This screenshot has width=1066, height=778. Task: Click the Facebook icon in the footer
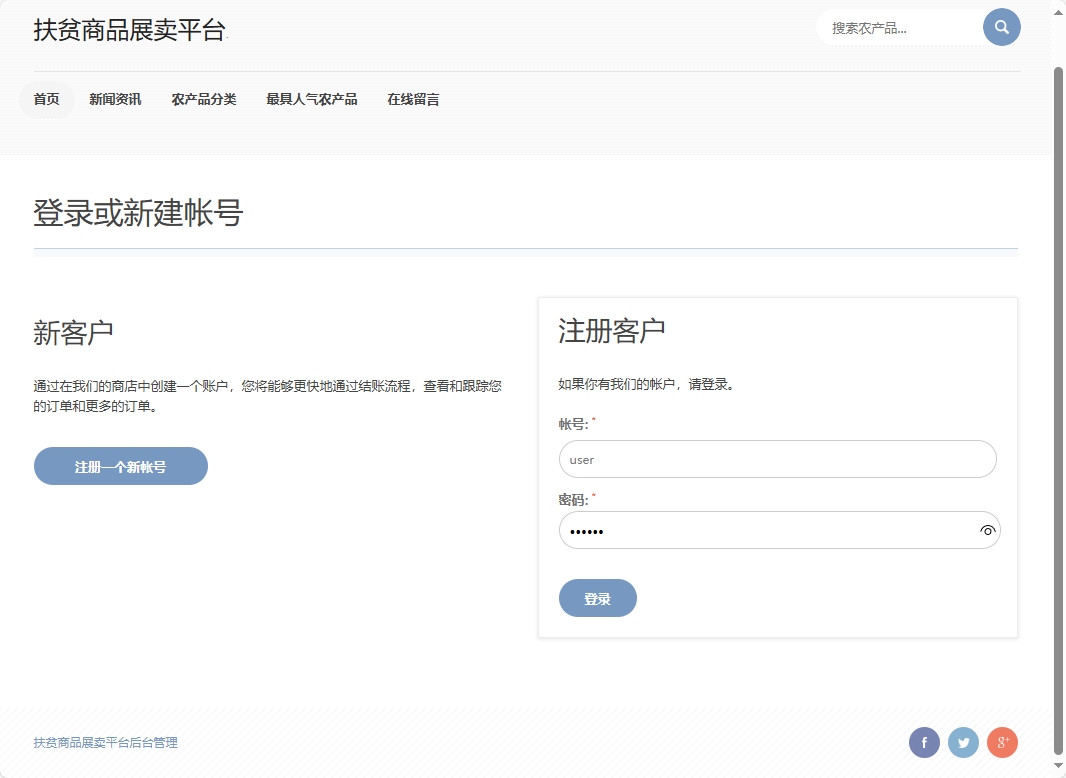coord(923,742)
